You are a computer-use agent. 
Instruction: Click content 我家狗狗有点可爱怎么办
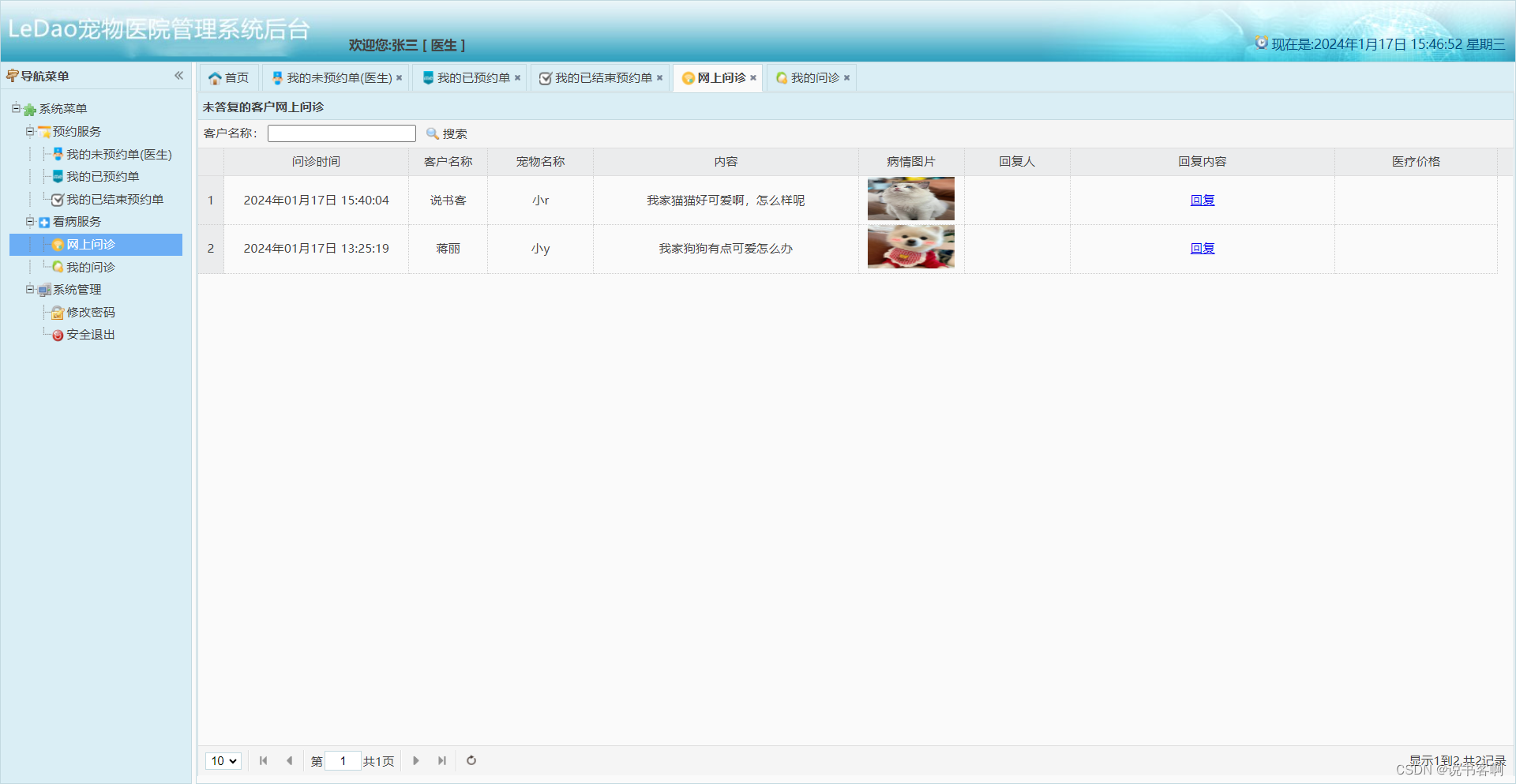coord(726,249)
